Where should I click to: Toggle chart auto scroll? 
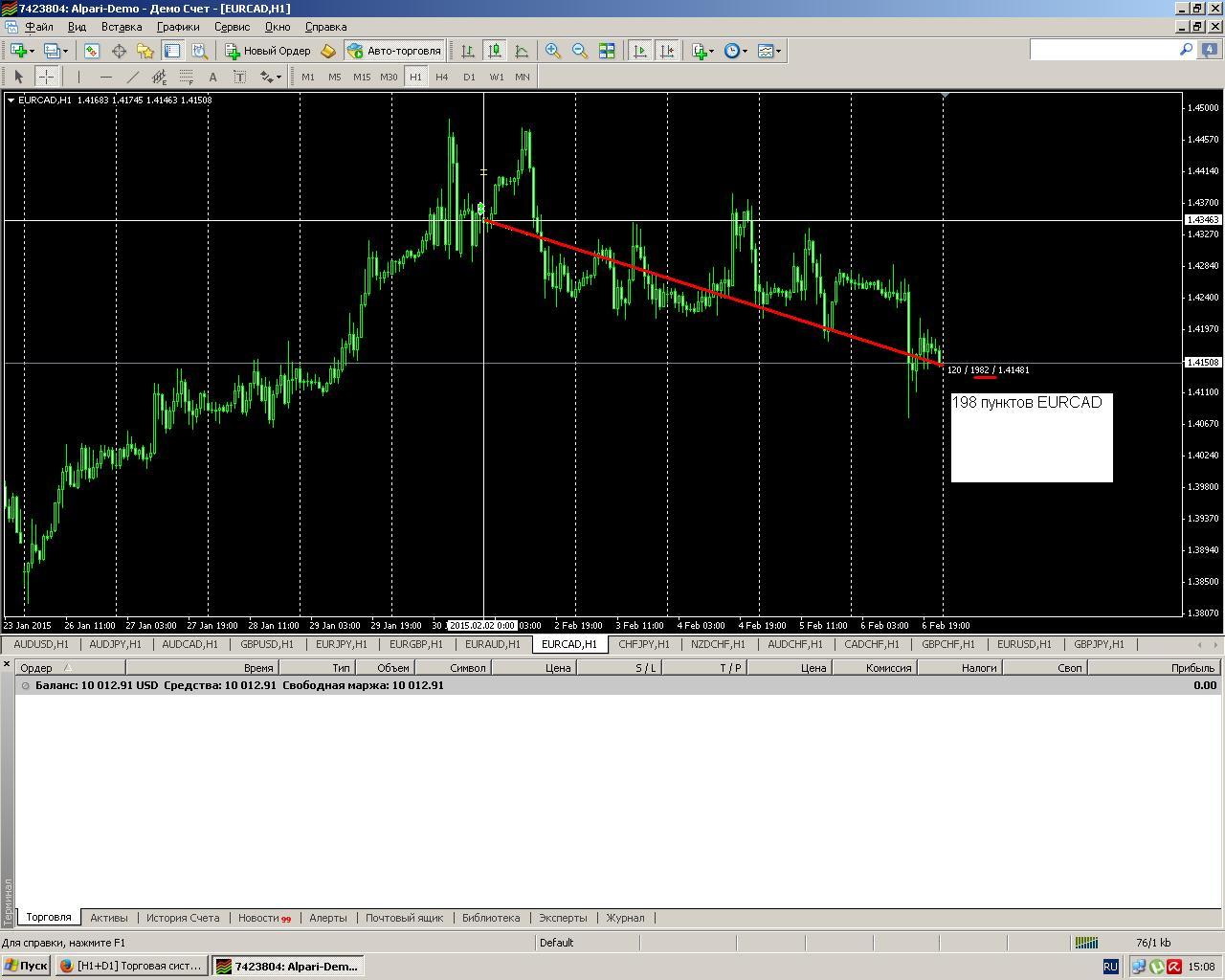pyautogui.click(x=640, y=51)
